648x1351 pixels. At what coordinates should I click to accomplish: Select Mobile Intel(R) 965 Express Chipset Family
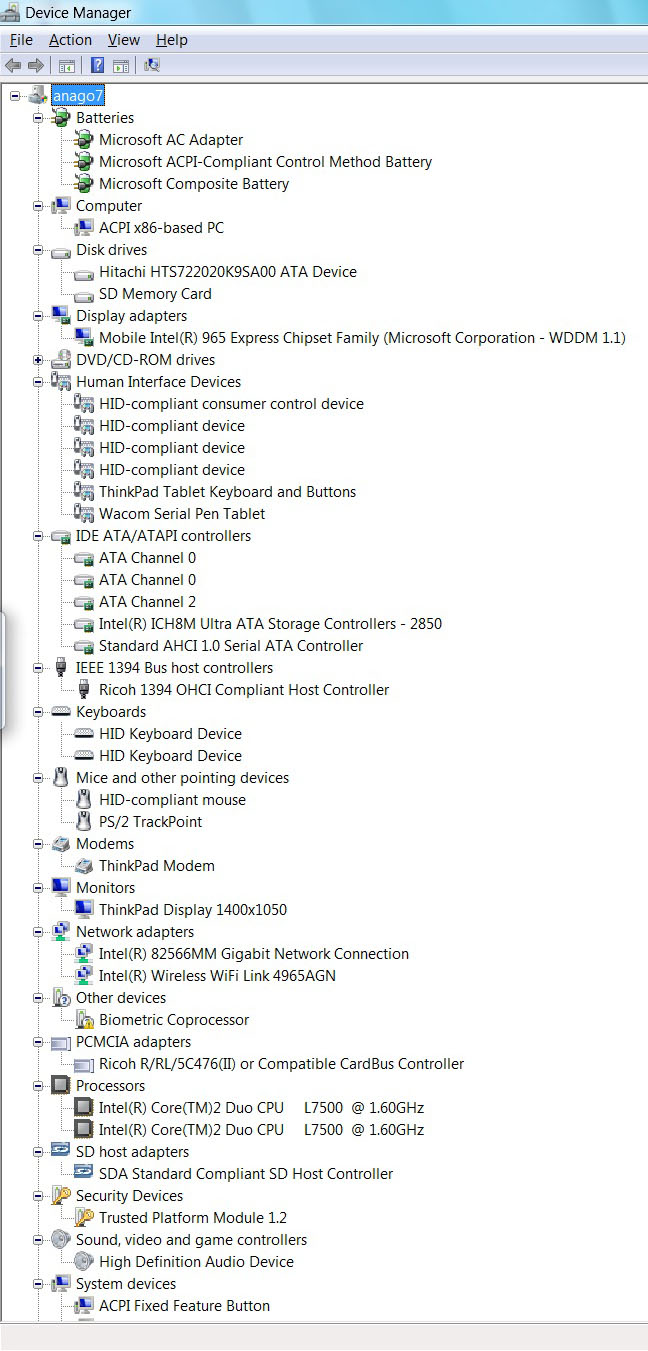(x=362, y=338)
